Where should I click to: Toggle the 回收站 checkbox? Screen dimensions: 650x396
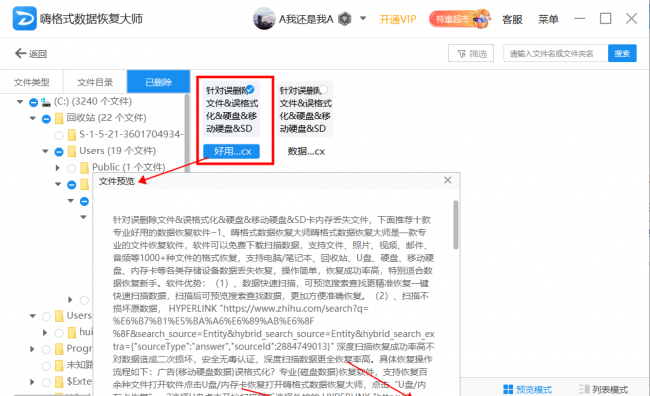[x=46, y=119]
